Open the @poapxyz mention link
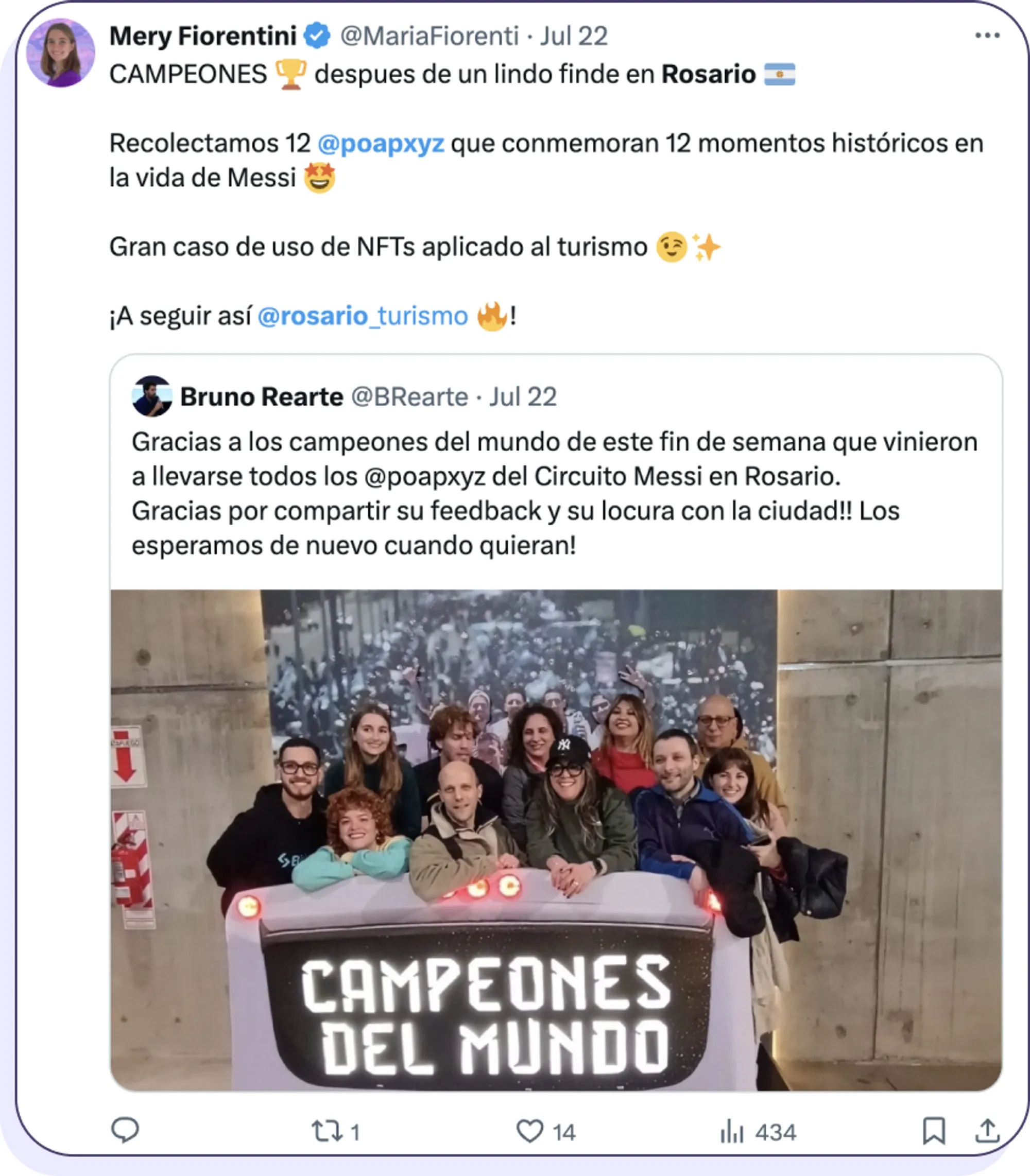The image size is (1030, 1176). [381, 143]
